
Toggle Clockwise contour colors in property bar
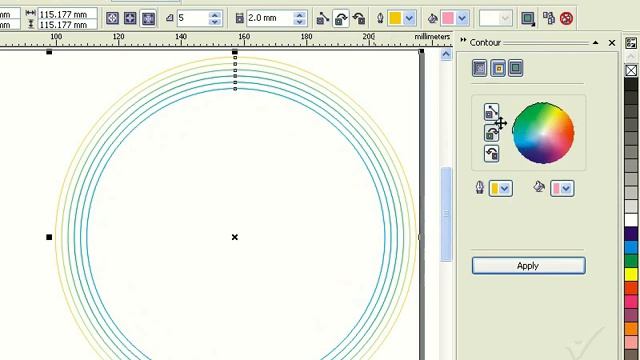click(x=340, y=18)
